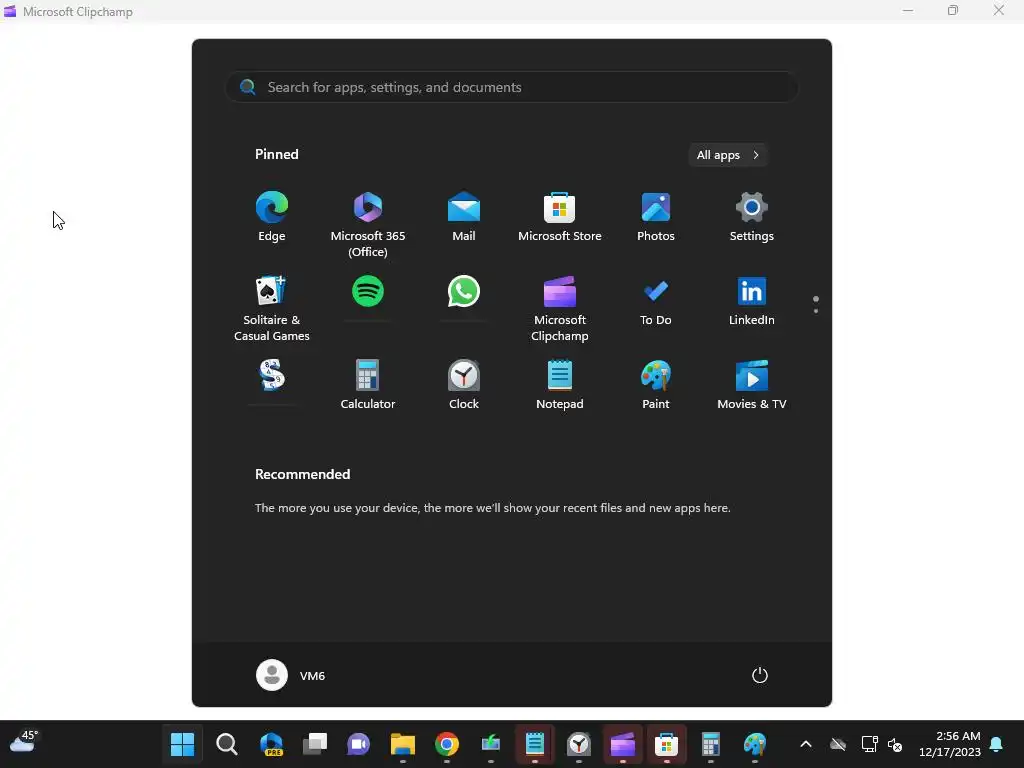Show hidden system tray icons chevron
Image resolution: width=1024 pixels, height=768 pixels.
[806, 744]
